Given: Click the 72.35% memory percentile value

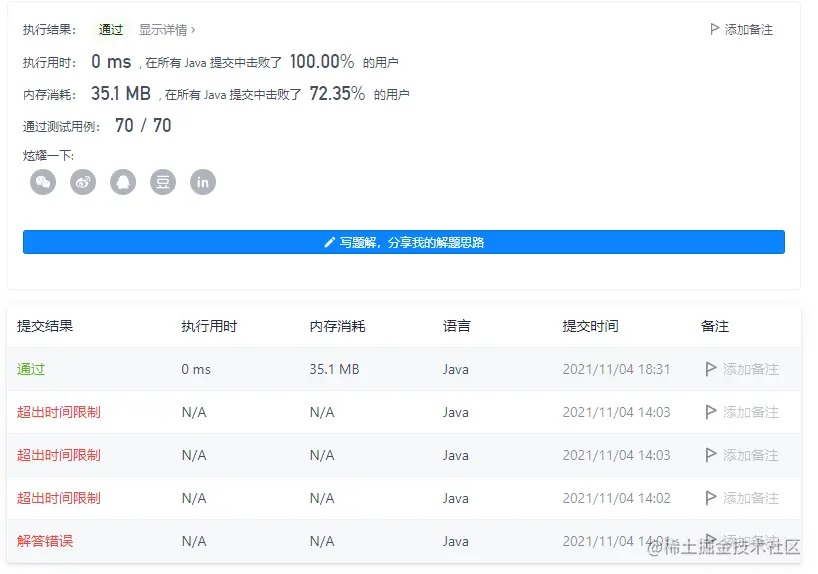Looking at the screenshot, I should point(337,93).
